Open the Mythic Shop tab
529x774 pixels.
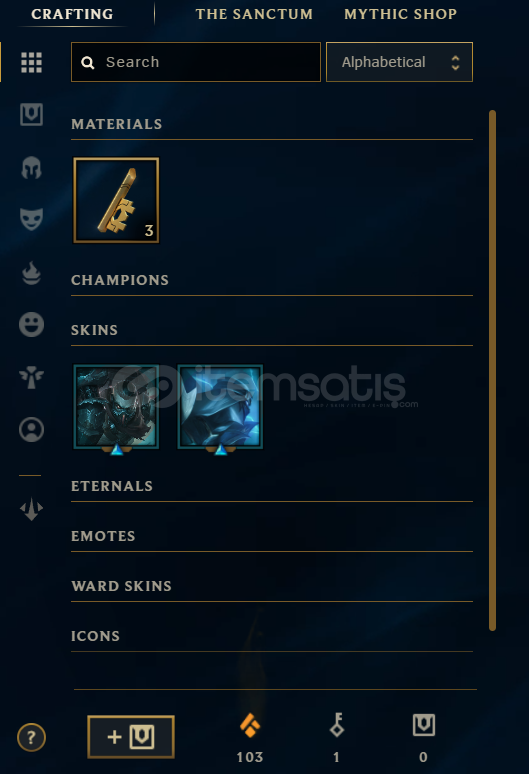pyautogui.click(x=401, y=14)
